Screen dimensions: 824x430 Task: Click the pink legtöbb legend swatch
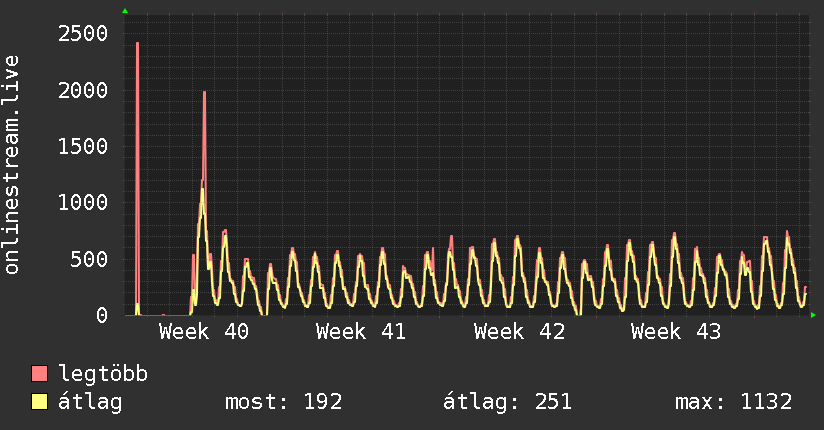pyautogui.click(x=39, y=373)
